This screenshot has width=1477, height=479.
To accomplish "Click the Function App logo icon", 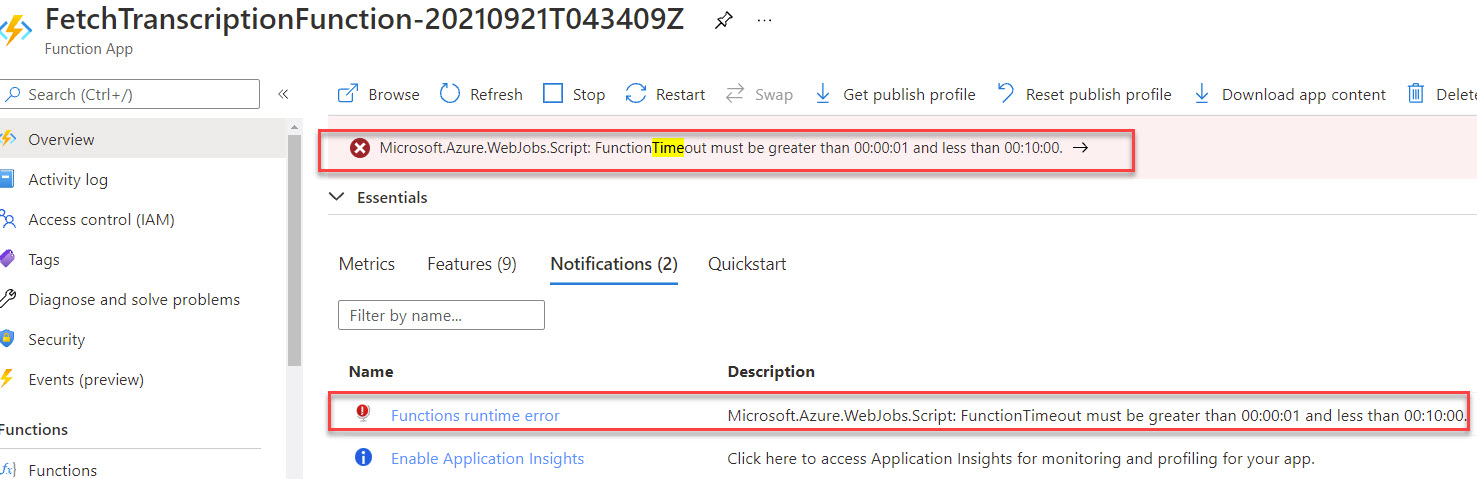I will pos(15,30).
